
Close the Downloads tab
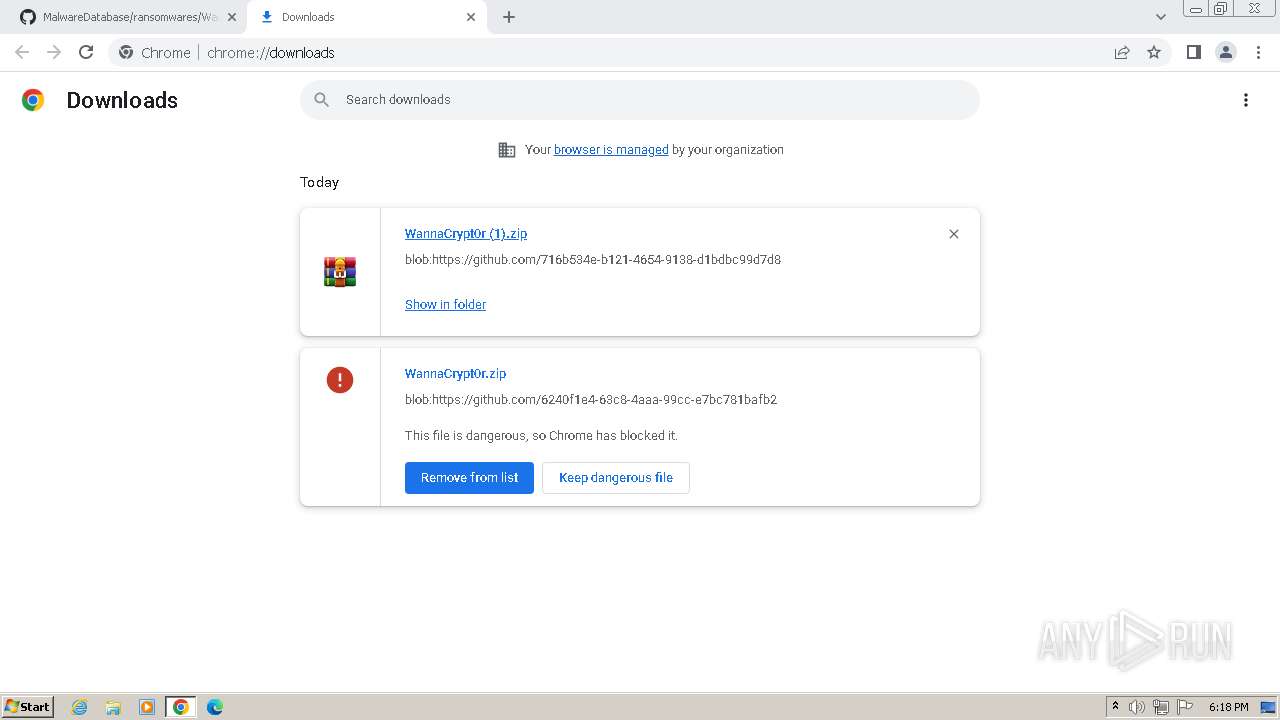pyautogui.click(x=471, y=17)
